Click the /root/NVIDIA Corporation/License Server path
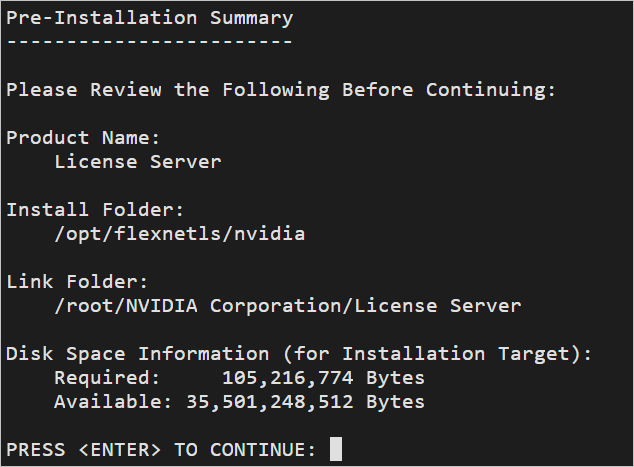Viewport: 634px width, 467px height. pyautogui.click(x=288, y=306)
